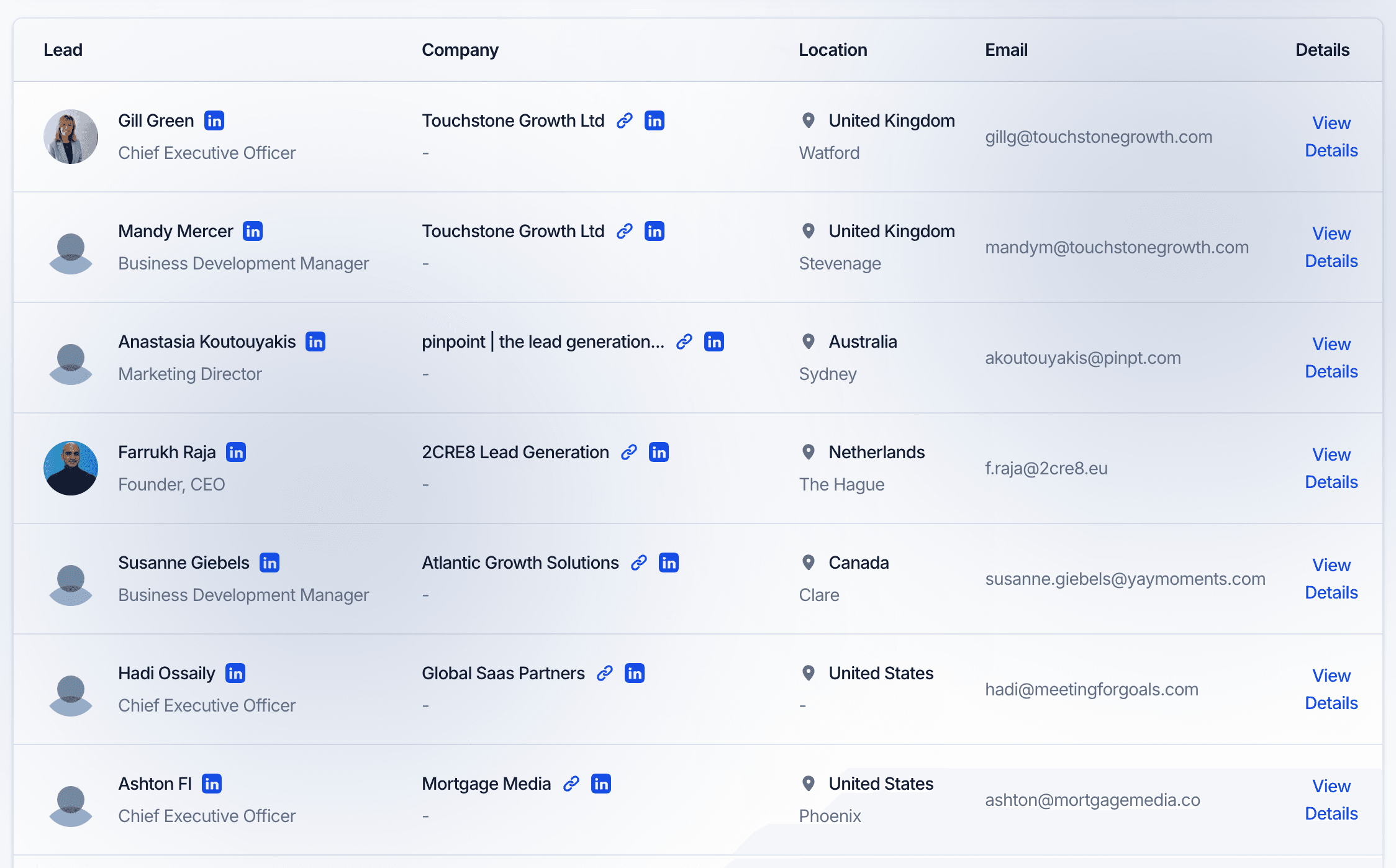Open website link icon for 2CRE8 Lead Generation
Screen dimensions: 1396x868
pyautogui.click(x=628, y=452)
